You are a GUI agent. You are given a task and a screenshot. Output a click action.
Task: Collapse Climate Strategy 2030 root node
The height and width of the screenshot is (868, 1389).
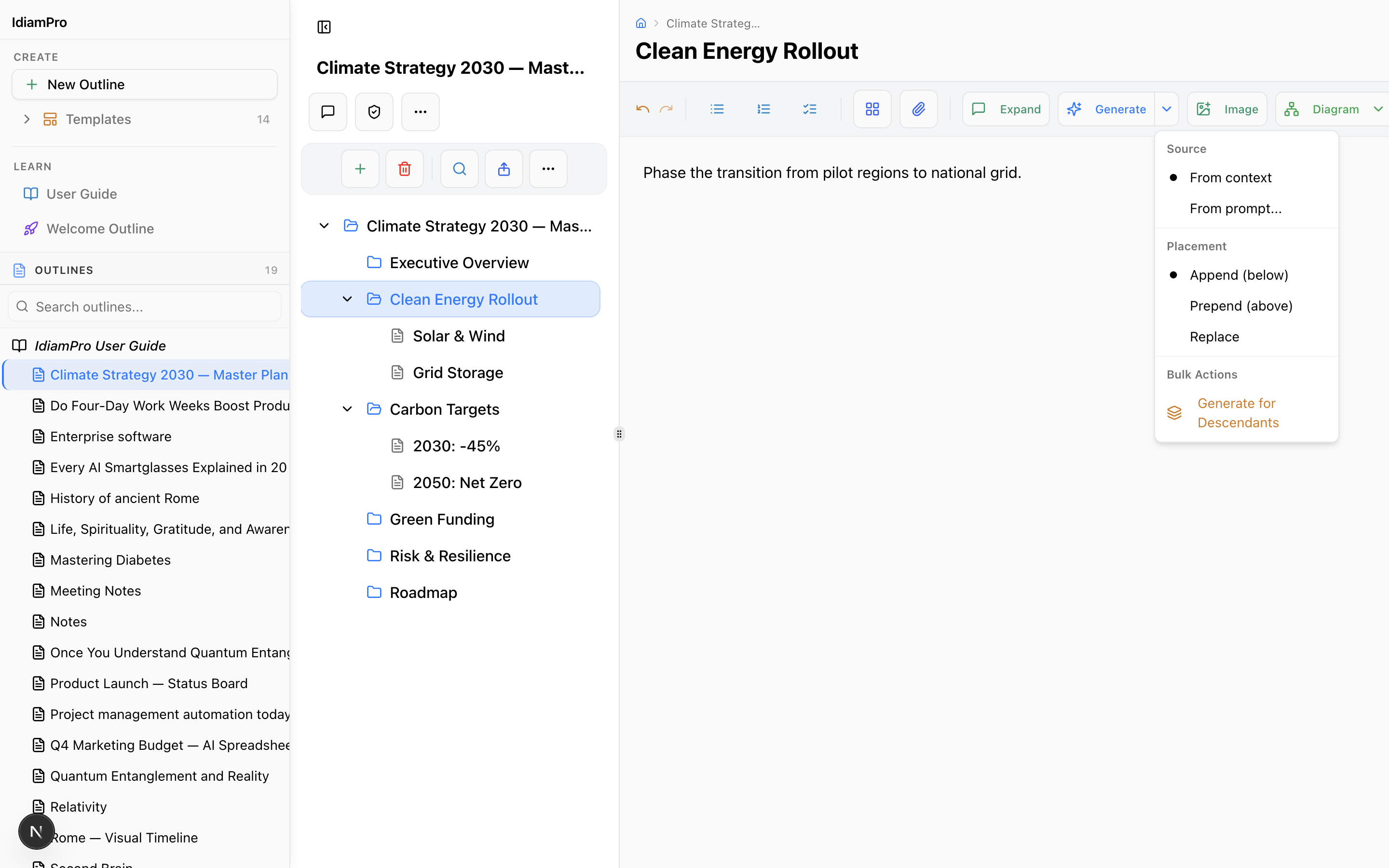click(324, 226)
